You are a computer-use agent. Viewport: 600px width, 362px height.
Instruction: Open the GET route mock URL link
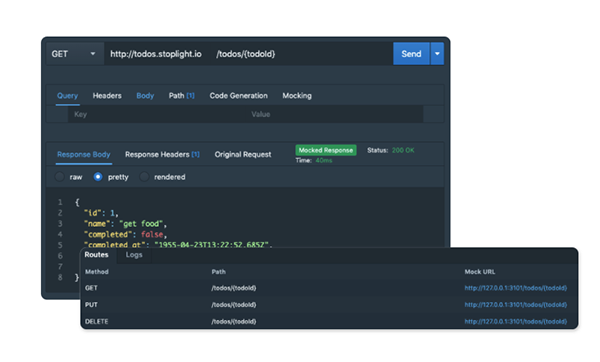515,288
